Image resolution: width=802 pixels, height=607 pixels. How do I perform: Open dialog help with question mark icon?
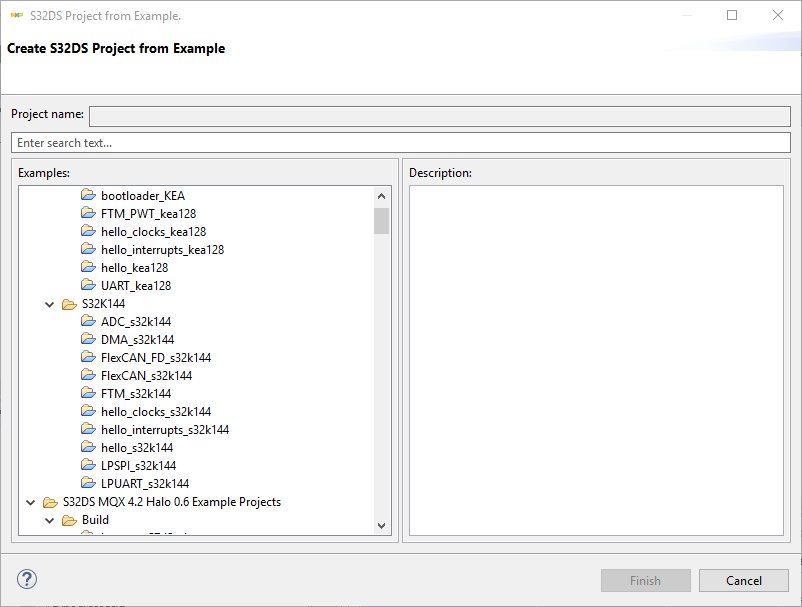tap(27, 579)
